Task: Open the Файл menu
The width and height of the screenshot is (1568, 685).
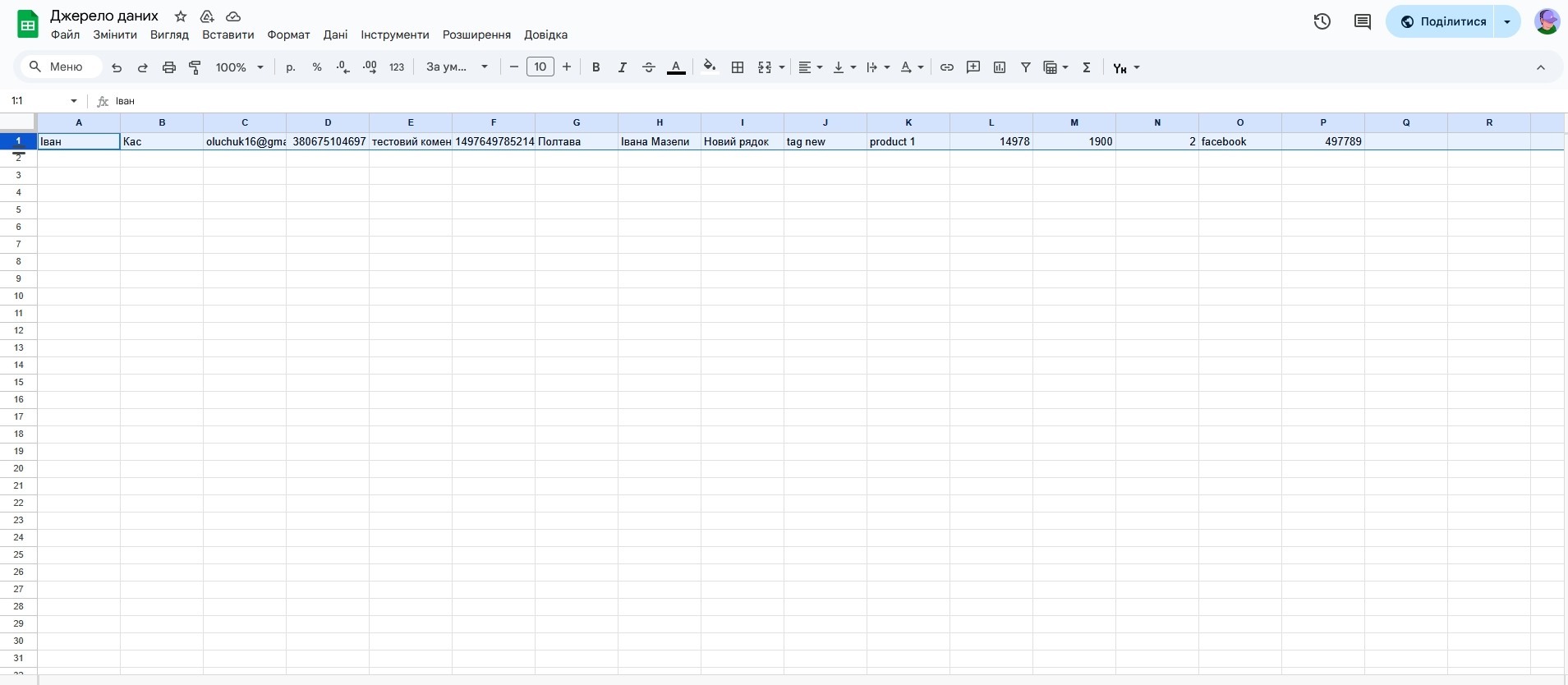Action: click(x=66, y=34)
